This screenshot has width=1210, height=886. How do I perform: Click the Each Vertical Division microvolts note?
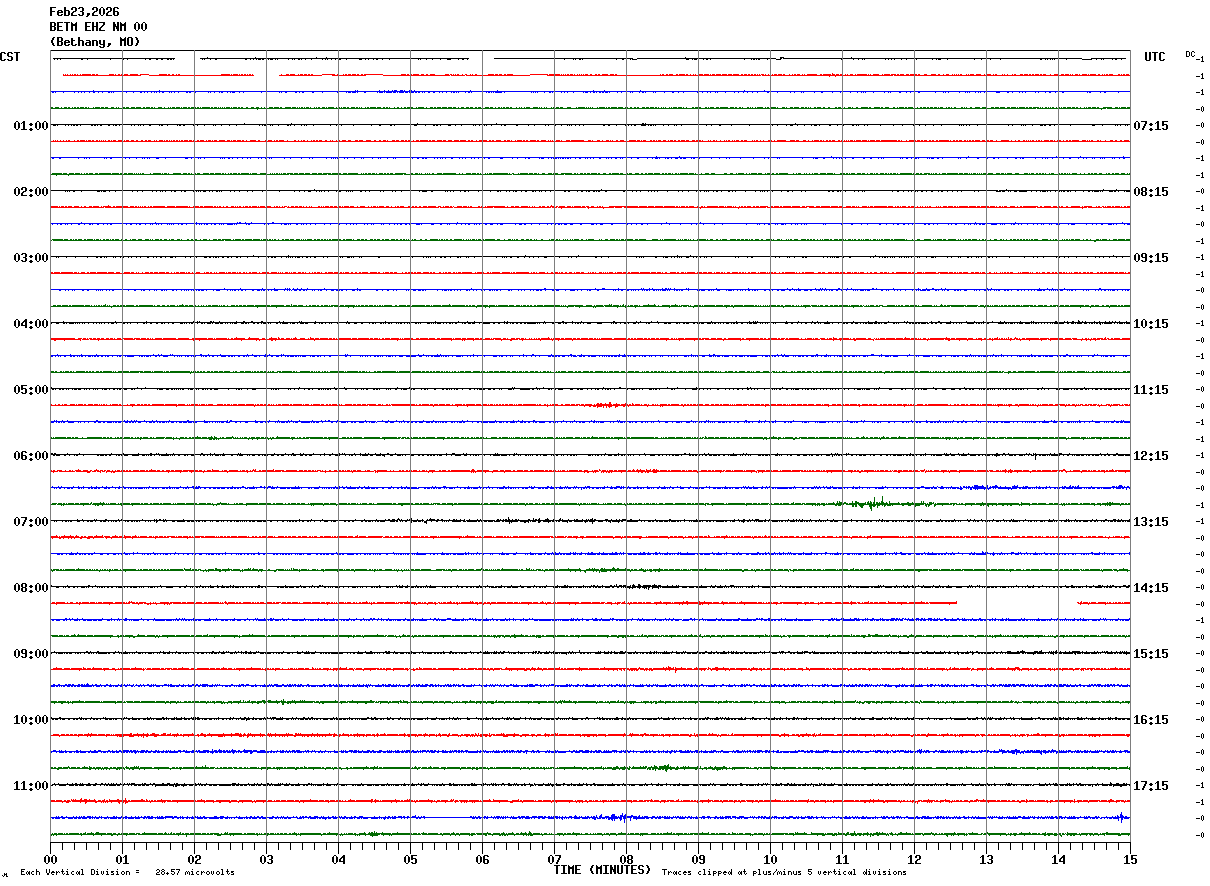[127, 873]
